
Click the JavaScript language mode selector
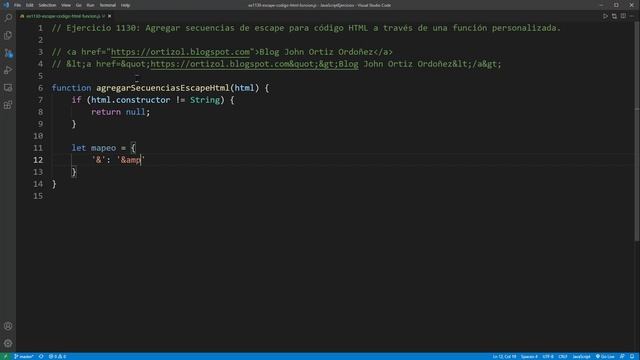(x=581, y=356)
